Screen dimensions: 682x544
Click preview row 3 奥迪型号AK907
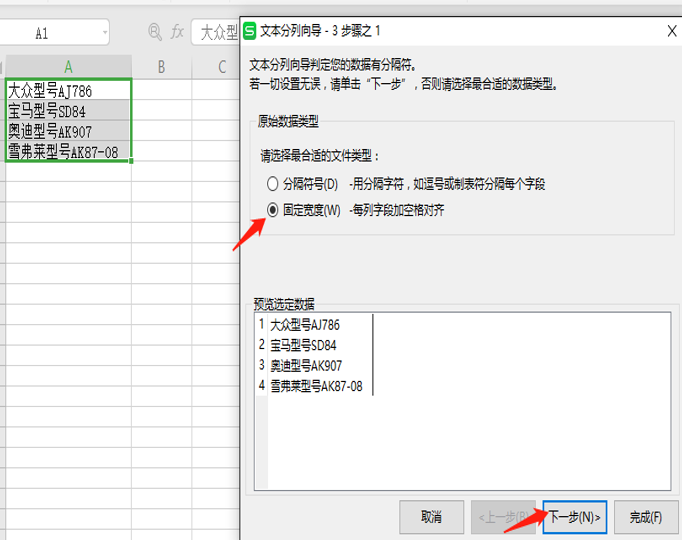coord(306,366)
